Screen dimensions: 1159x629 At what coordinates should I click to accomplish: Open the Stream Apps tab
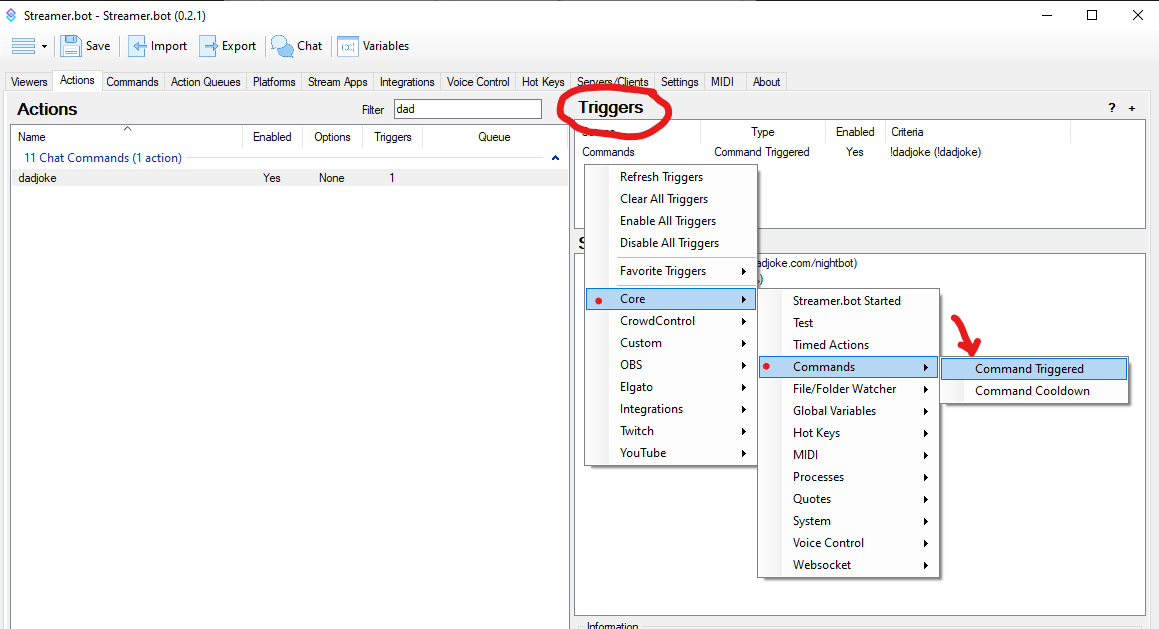pyautogui.click(x=338, y=82)
